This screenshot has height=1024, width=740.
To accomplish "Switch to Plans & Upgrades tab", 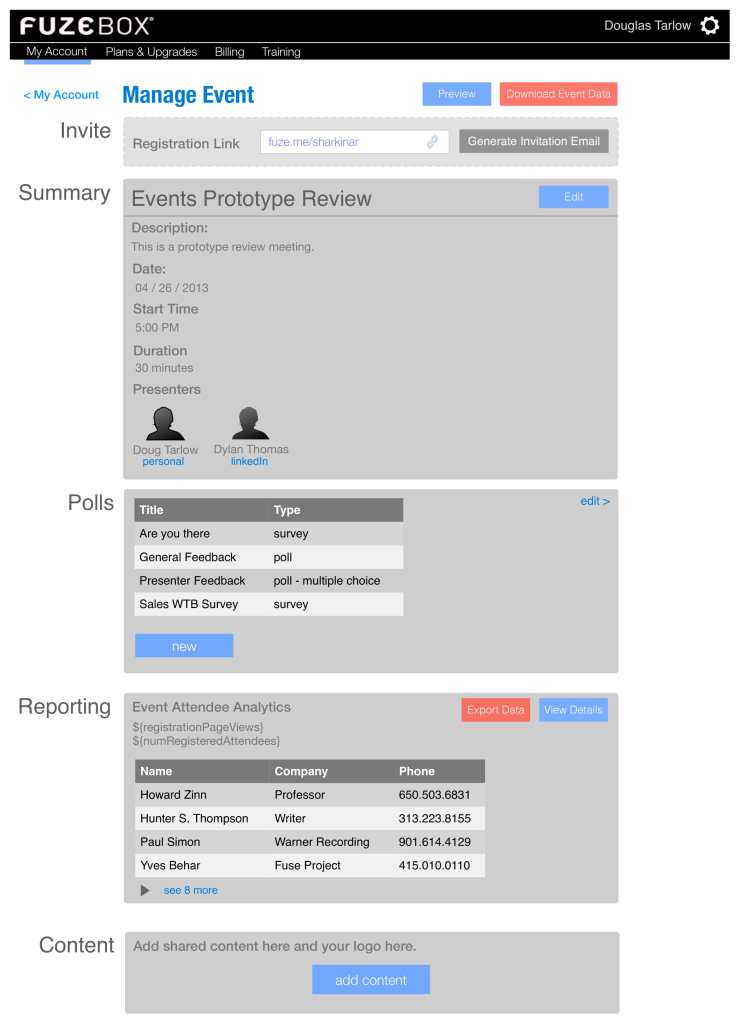I will tap(151, 52).
